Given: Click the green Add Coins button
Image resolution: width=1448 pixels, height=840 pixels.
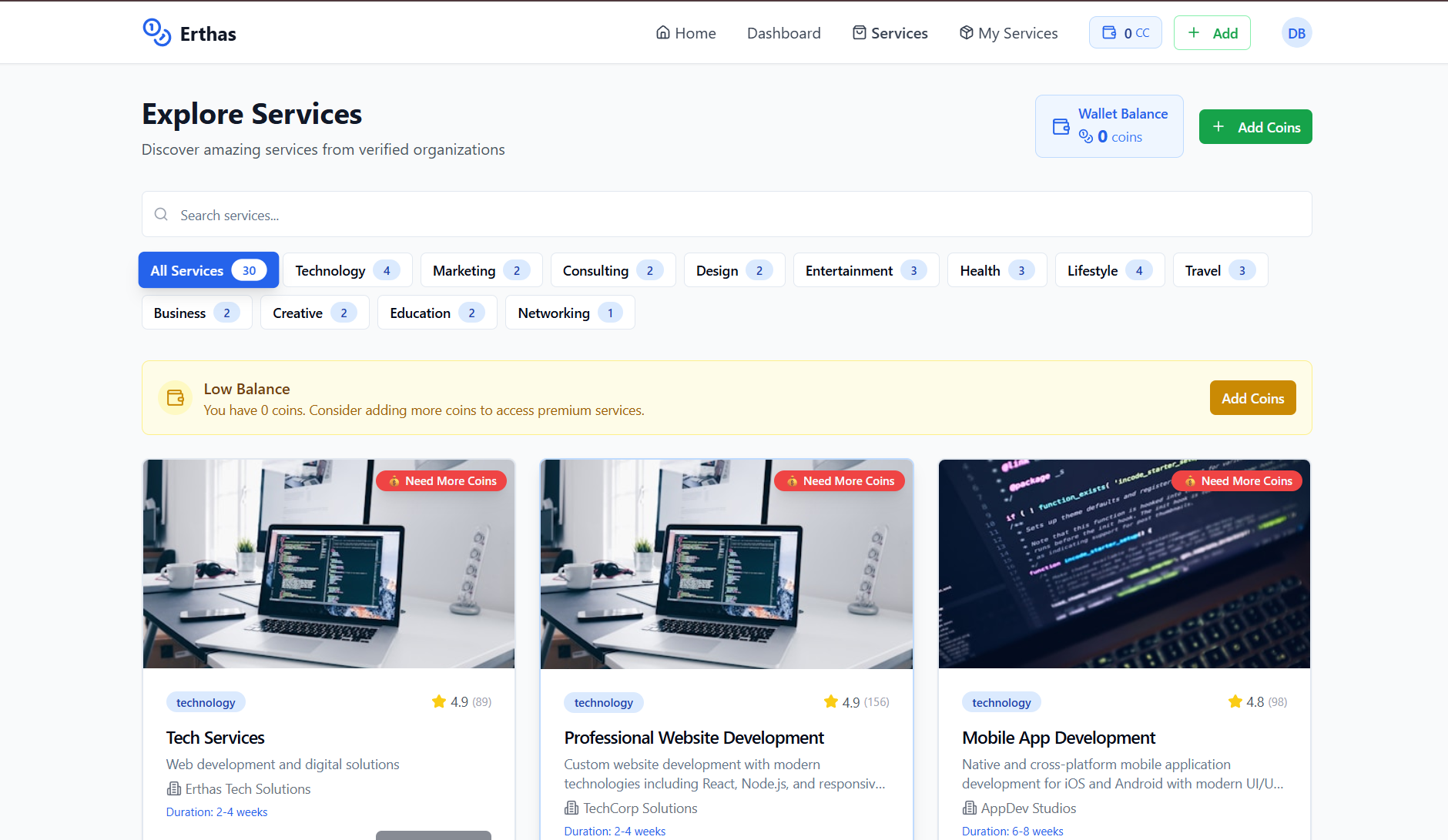Looking at the screenshot, I should coord(1255,127).
